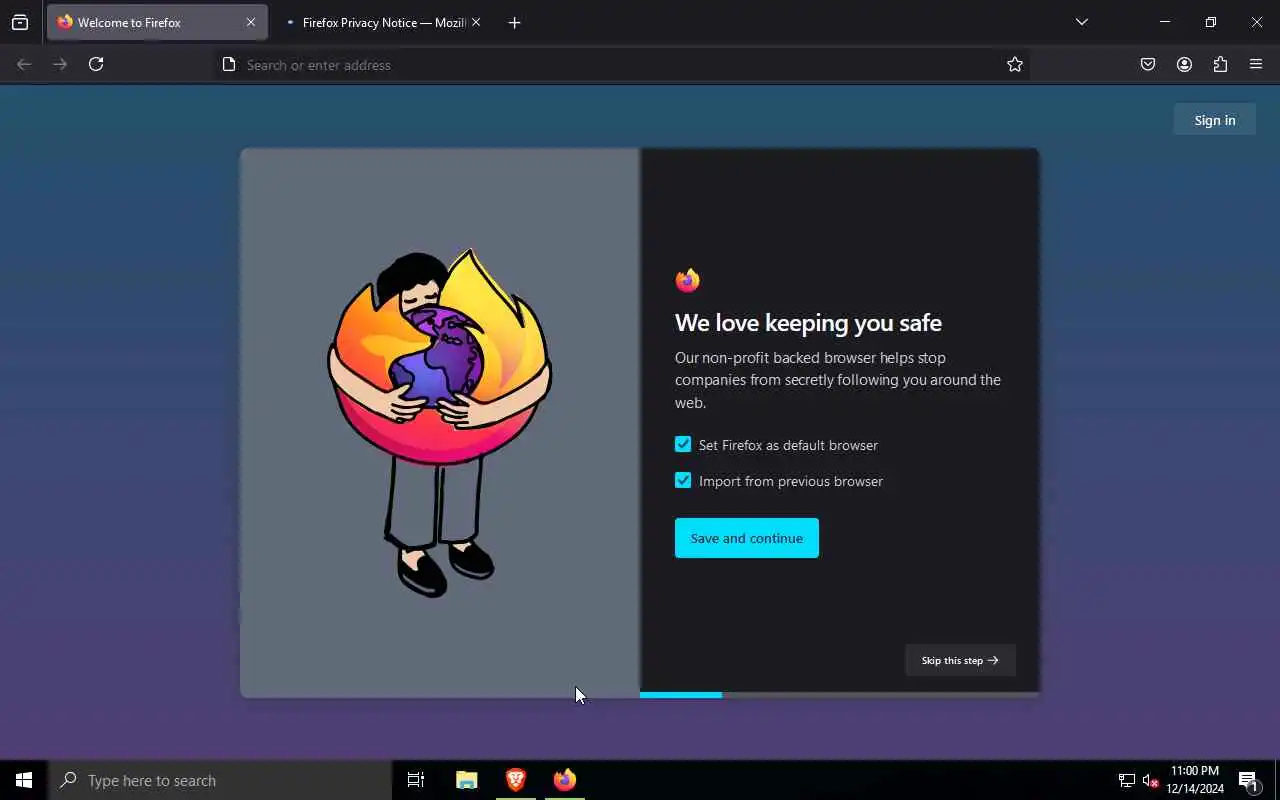This screenshot has height=800, width=1280.
Task: Bookmark this page with star icon
Action: (x=1015, y=65)
